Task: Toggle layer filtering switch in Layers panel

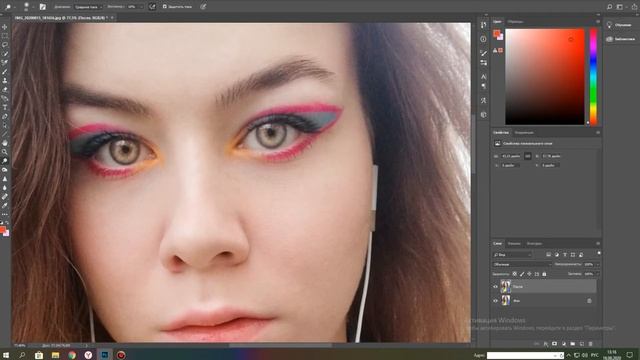Action: pyautogui.click(x=599, y=253)
